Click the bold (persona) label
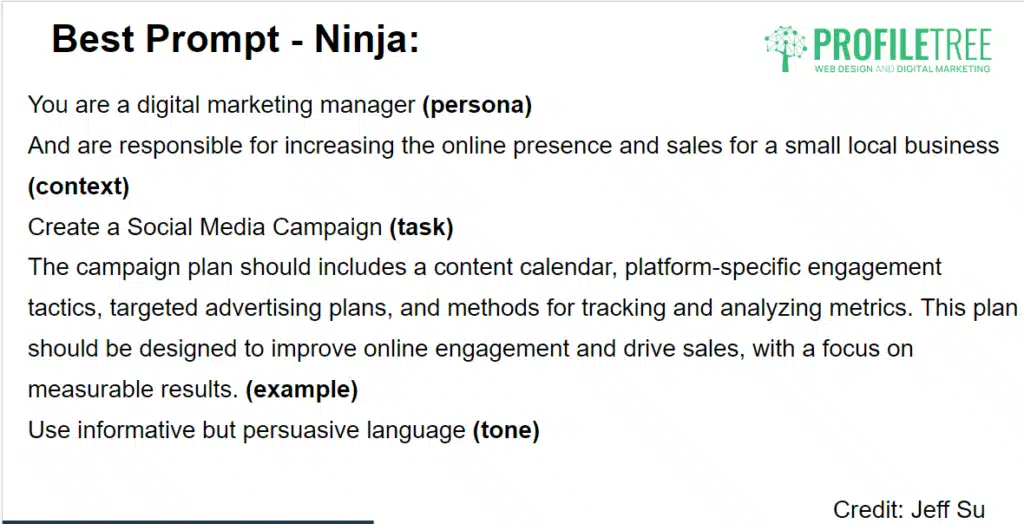This screenshot has width=1024, height=524. pos(477,105)
